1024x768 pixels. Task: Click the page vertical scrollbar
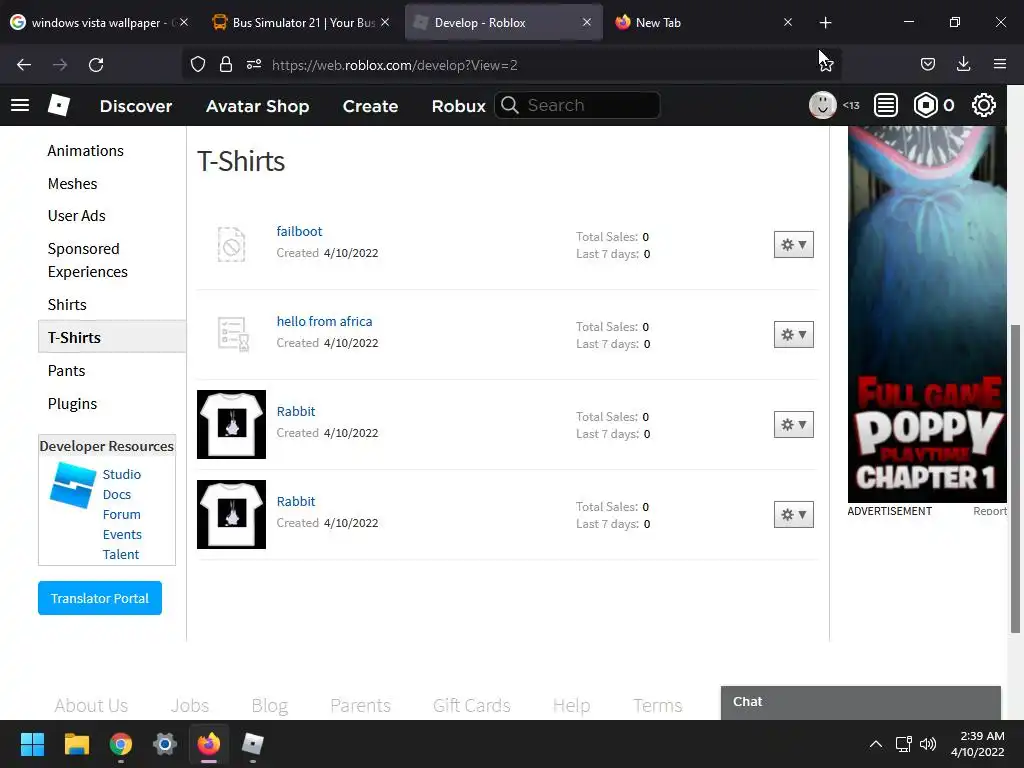coord(1015,479)
